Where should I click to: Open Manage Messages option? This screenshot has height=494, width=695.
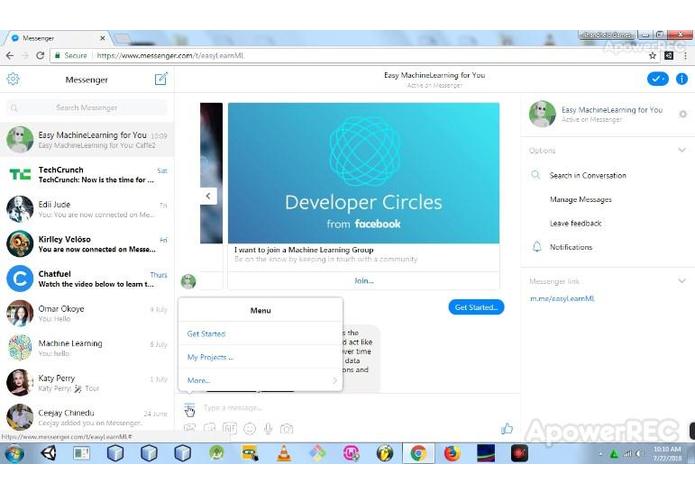click(x=581, y=199)
